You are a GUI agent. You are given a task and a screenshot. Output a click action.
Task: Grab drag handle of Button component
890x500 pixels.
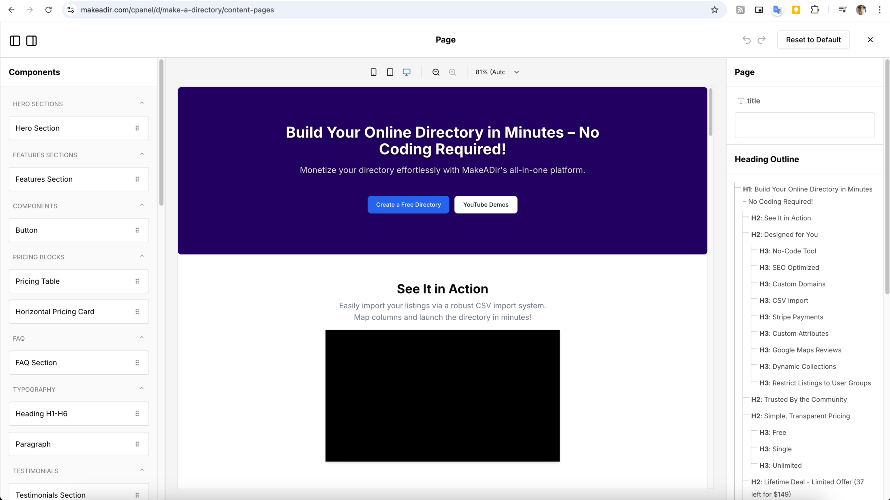click(137, 230)
